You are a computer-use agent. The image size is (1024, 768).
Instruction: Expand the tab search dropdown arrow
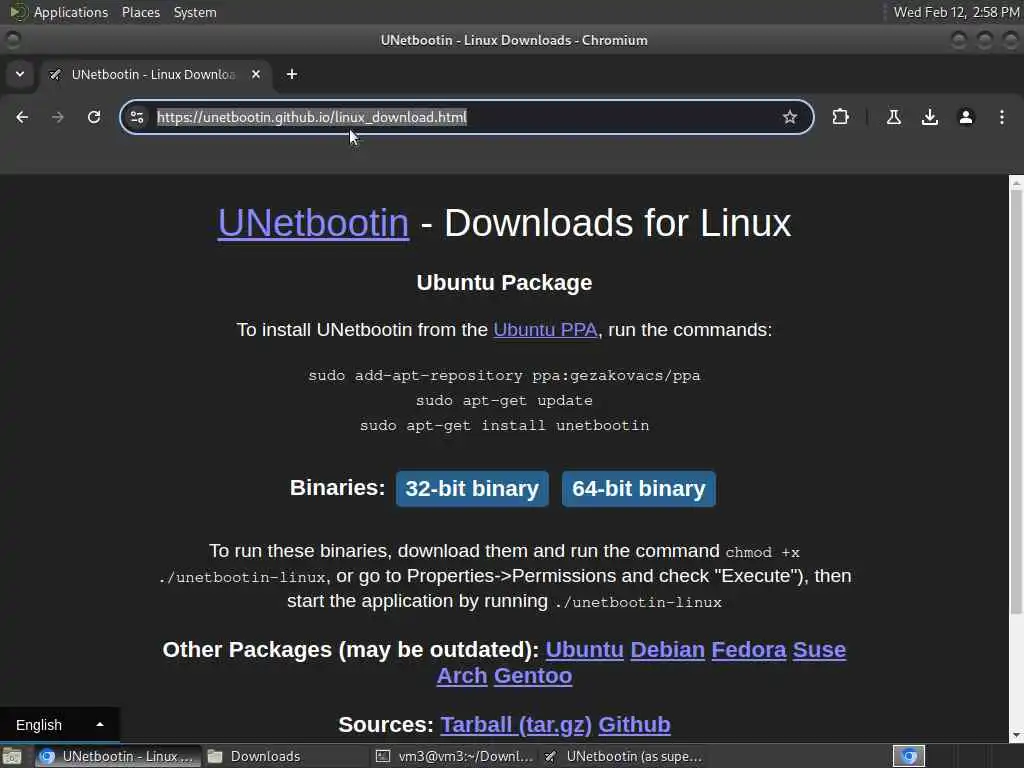coord(20,74)
